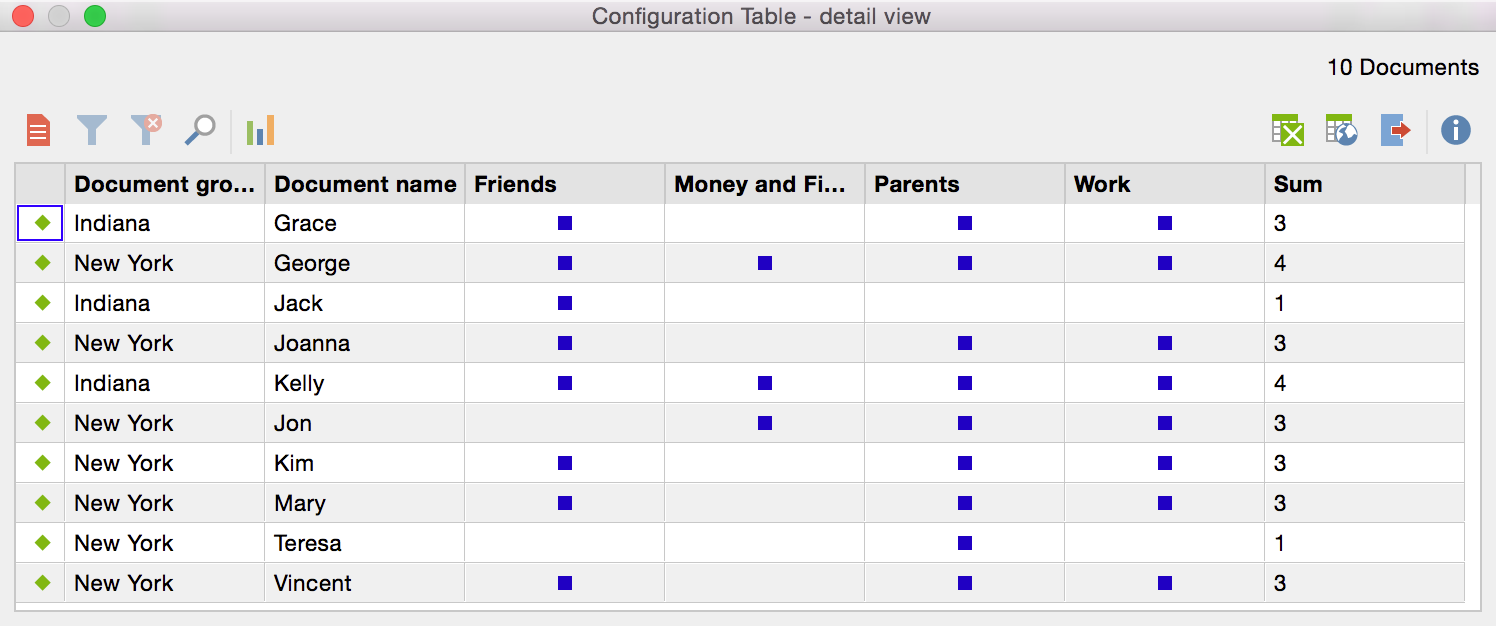Click the reset filter icon
This screenshot has height=626, width=1496.
[x=146, y=130]
